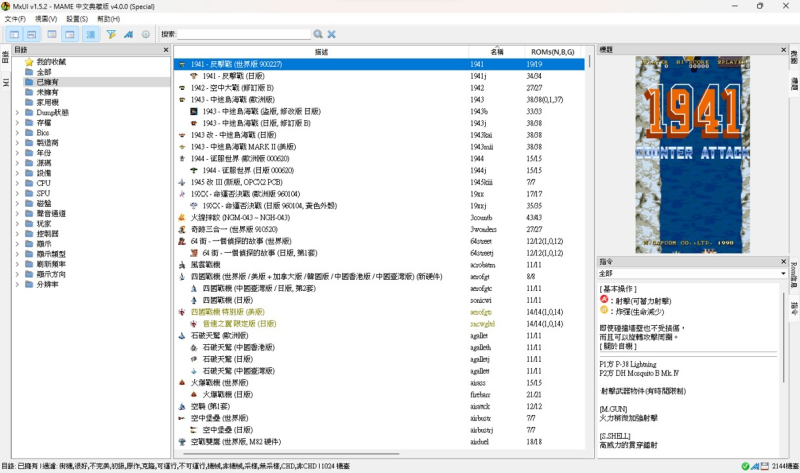Click the game icon of the 1943kai row
Image resolution: width=800 pixels, height=473 pixels.
182,135
